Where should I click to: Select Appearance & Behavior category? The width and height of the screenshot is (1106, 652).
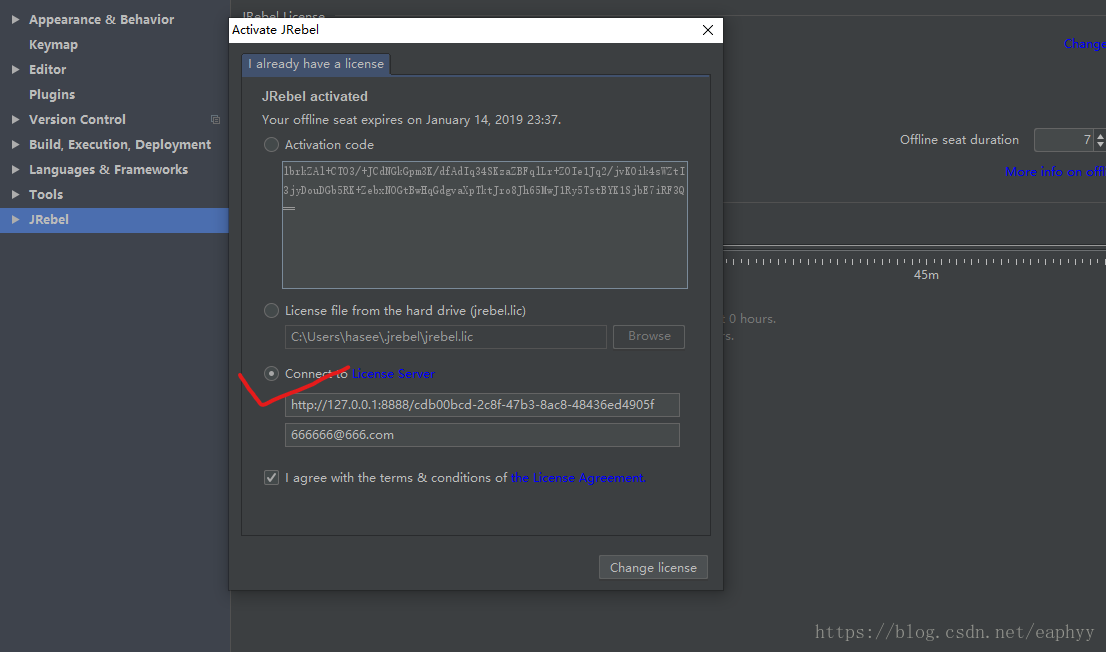coord(101,20)
